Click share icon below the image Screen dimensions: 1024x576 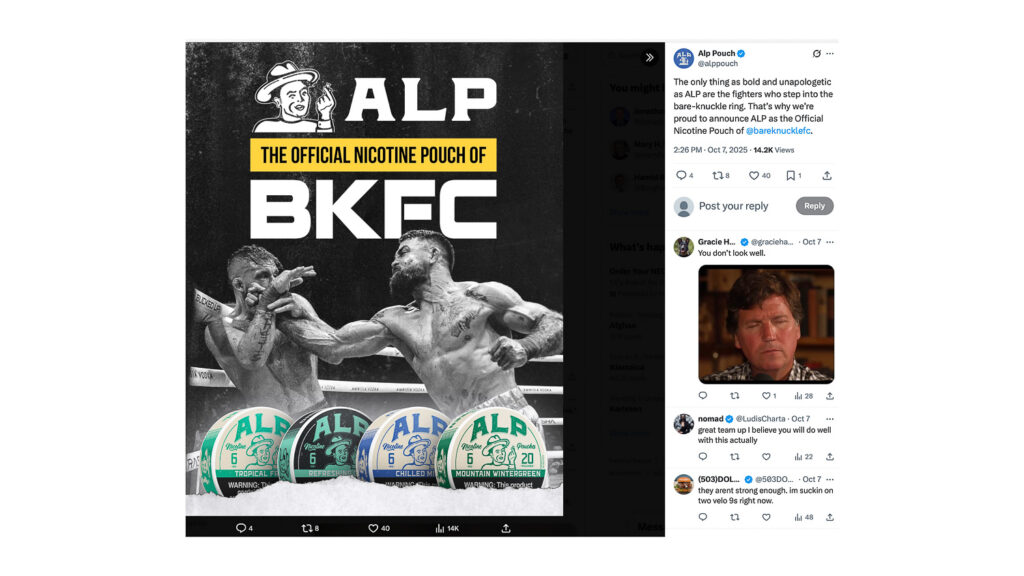point(505,528)
